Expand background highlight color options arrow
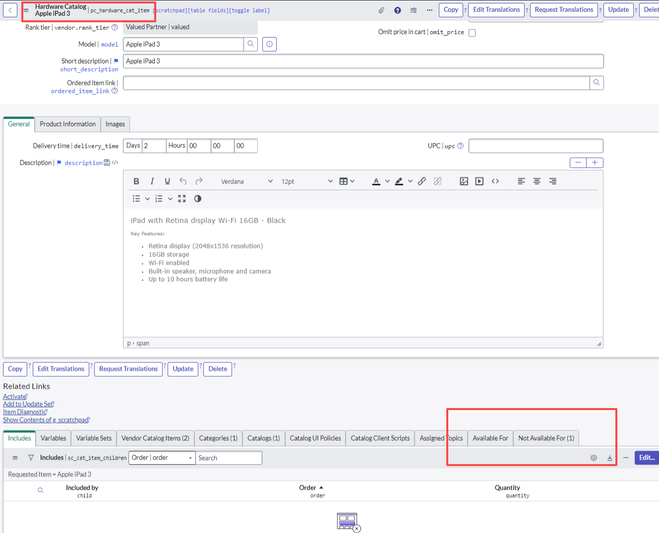Screen dimensions: 659x533 (x=410, y=181)
